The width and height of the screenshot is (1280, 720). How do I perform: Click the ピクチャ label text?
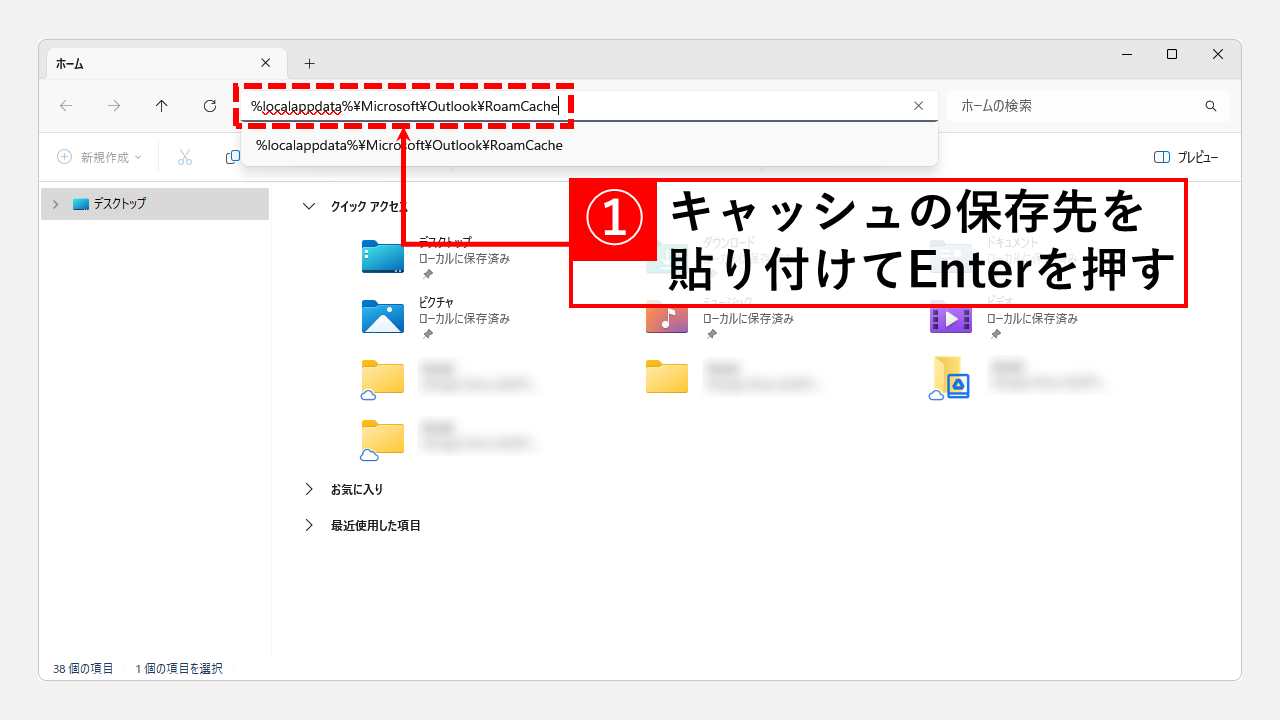(x=438, y=302)
